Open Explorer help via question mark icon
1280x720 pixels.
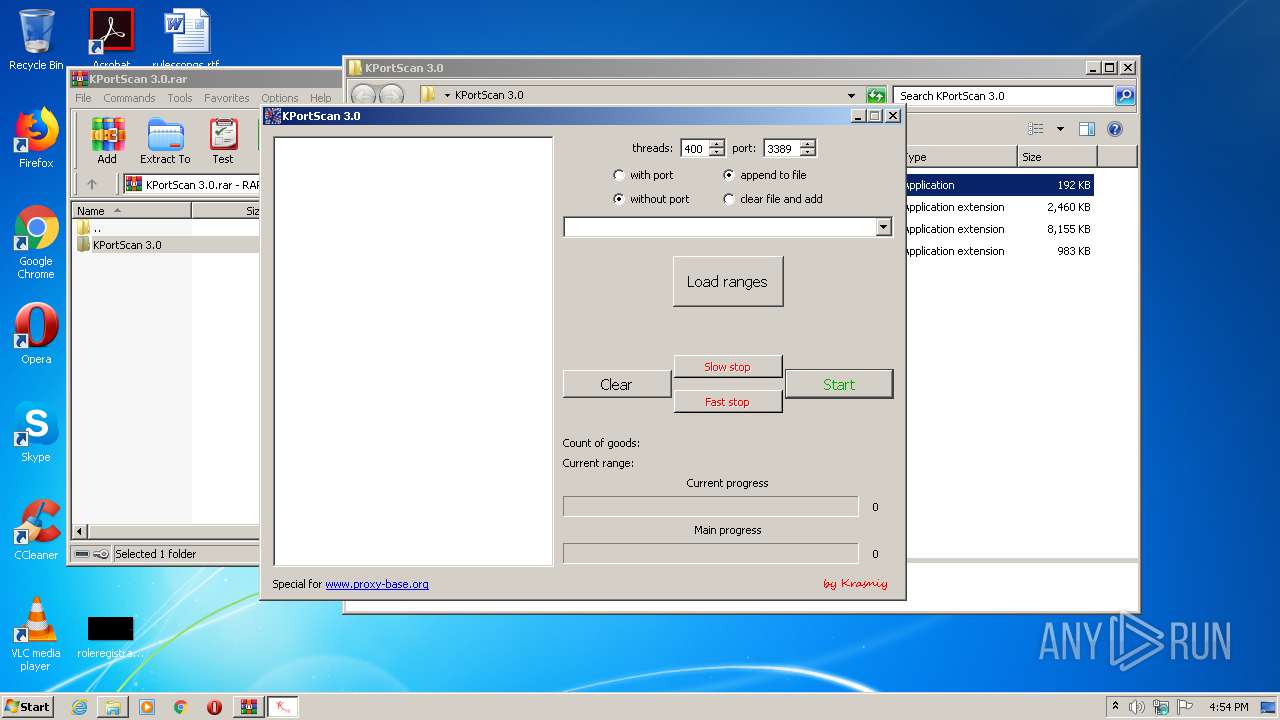click(x=1115, y=129)
